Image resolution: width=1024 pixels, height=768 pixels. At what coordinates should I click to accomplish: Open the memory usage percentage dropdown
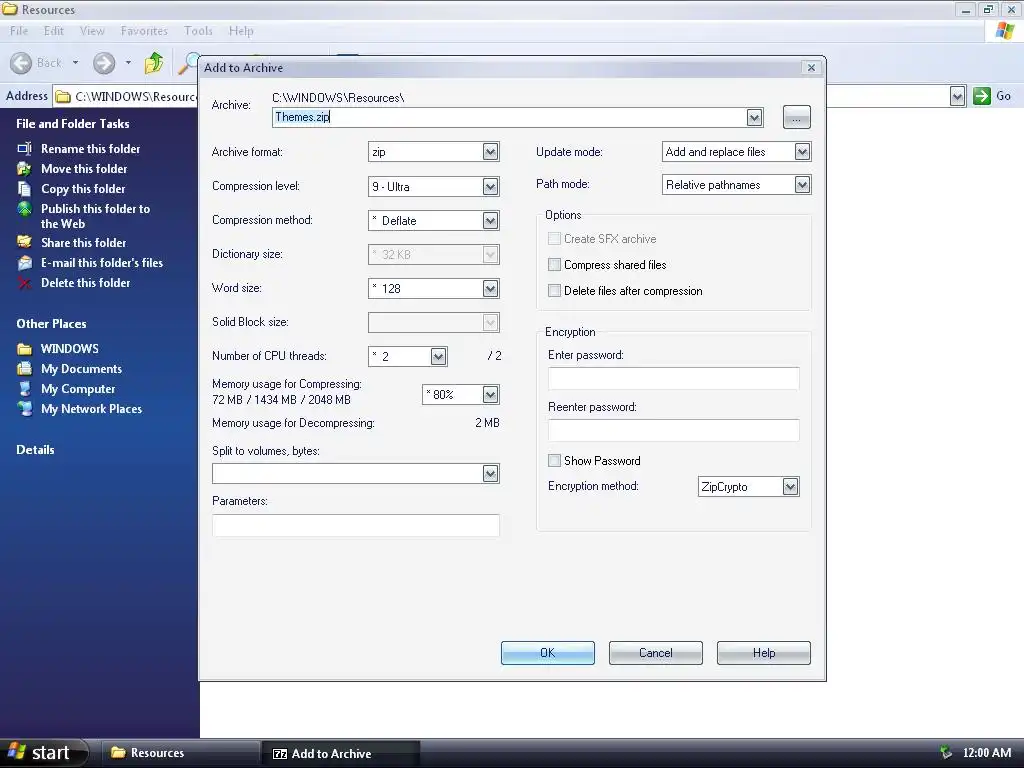490,394
